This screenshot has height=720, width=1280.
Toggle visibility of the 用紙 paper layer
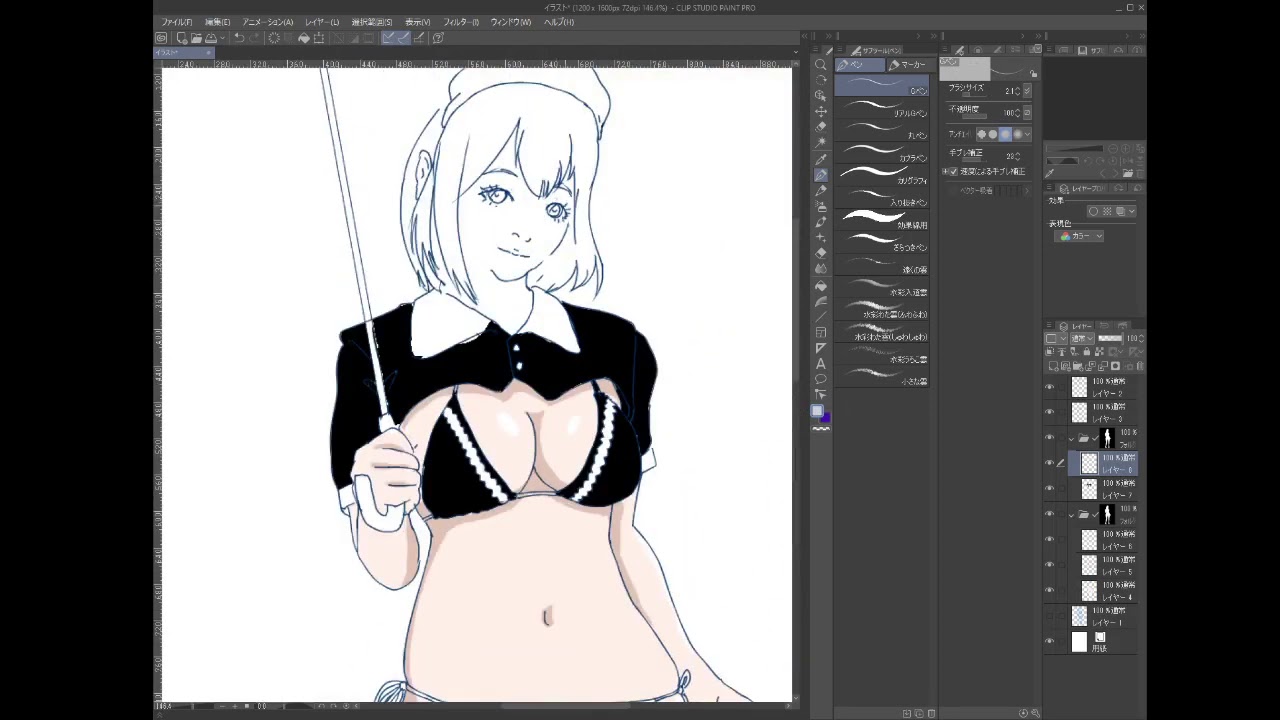[x=1049, y=642]
